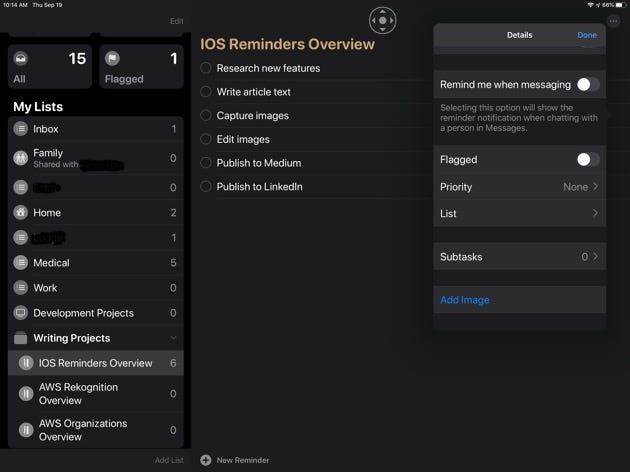This screenshot has height=472, width=630.
Task: Select AWS Organizations Overview list
Action: [96, 430]
